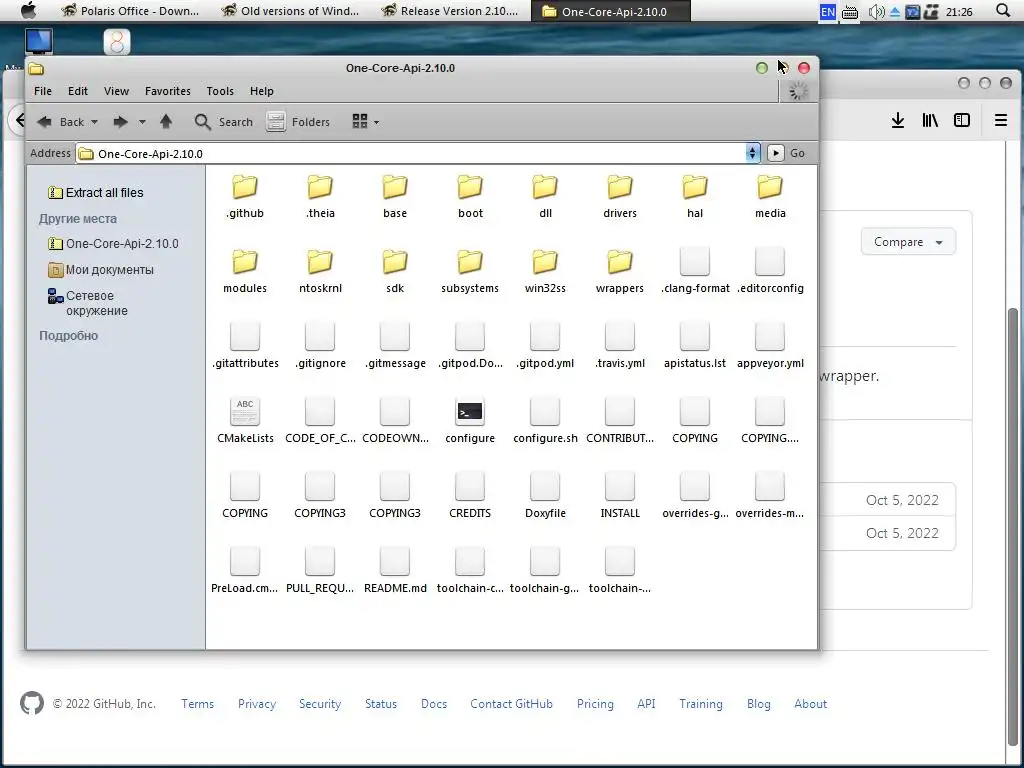
Task: Click Extract all files
Action: pos(96,193)
